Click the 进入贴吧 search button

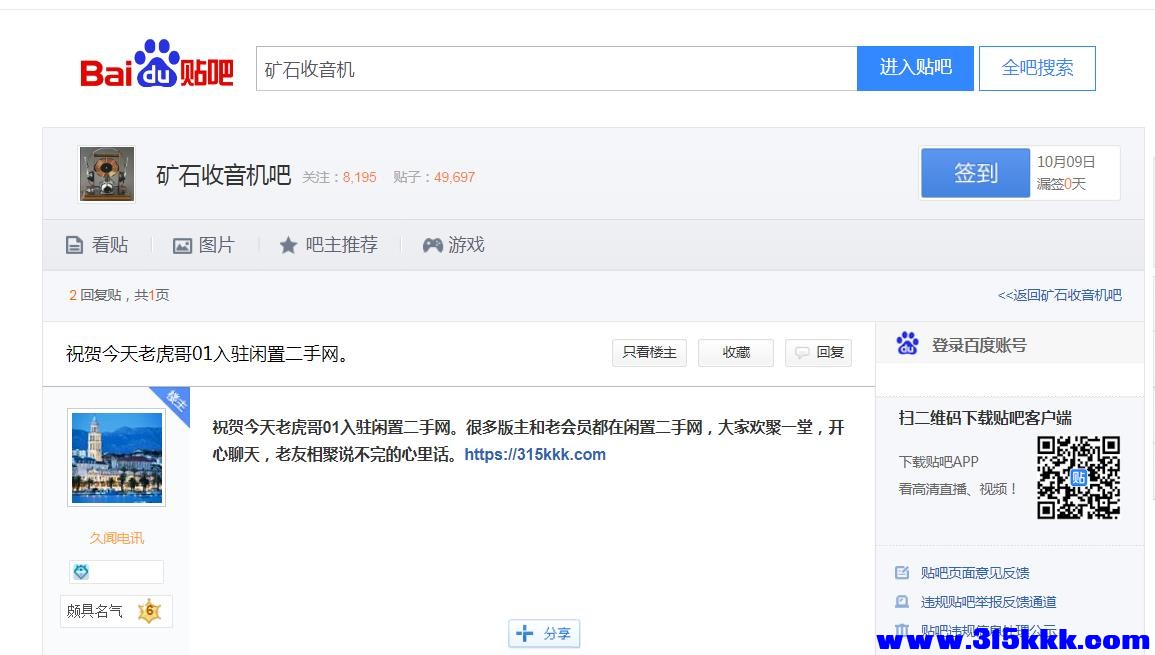[x=914, y=67]
